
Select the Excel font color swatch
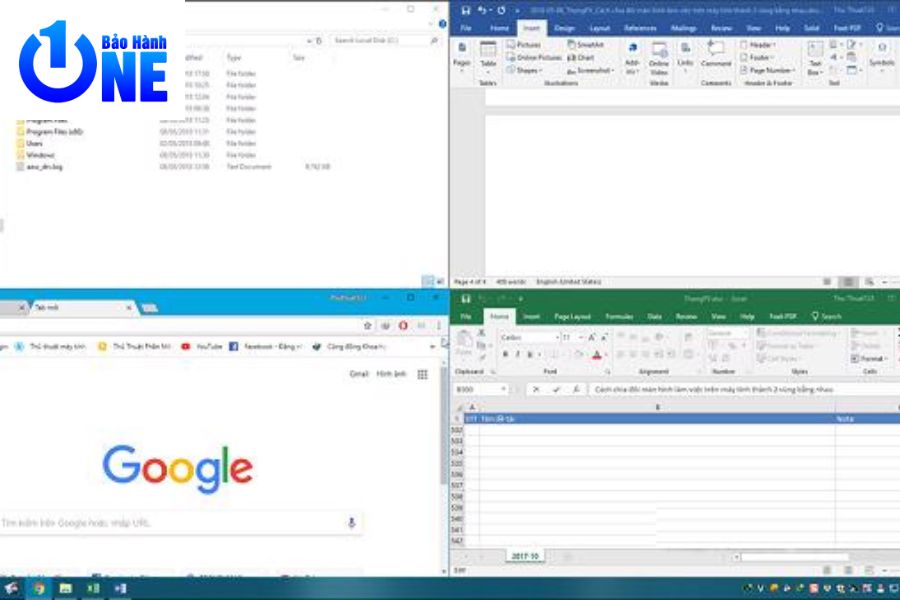coord(596,355)
